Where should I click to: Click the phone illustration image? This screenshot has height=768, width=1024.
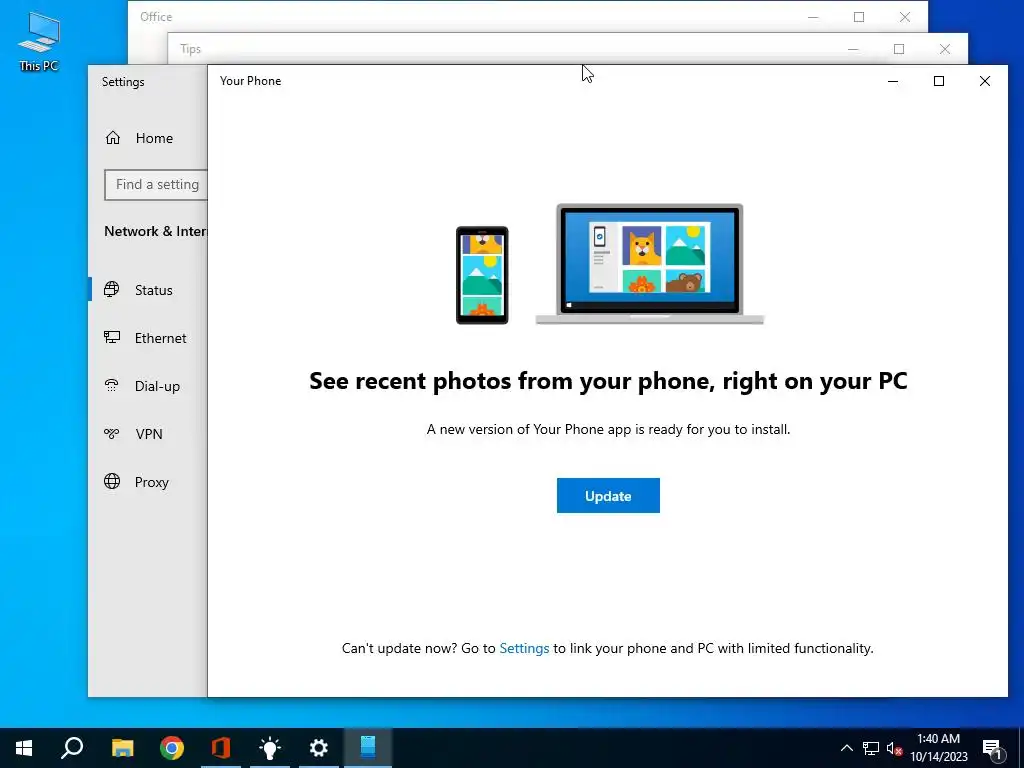tap(482, 275)
